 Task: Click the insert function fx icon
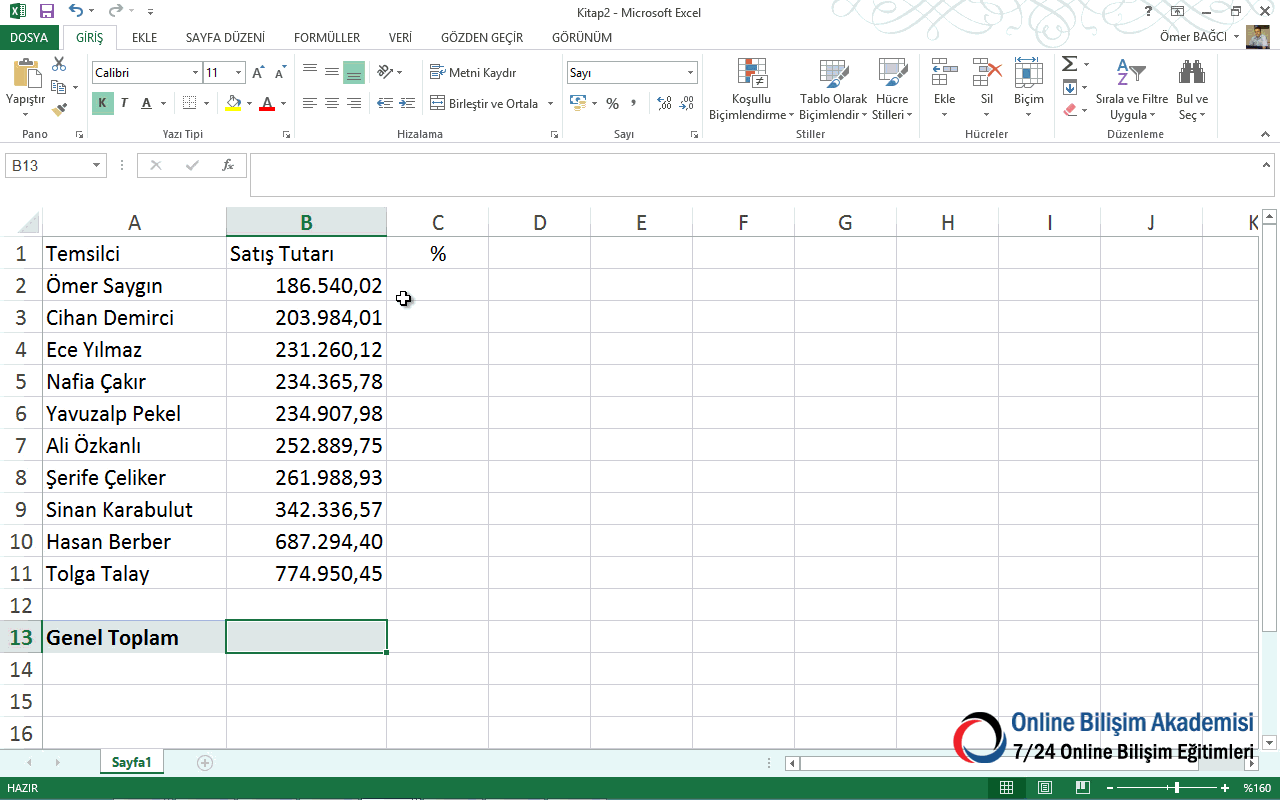(x=228, y=166)
